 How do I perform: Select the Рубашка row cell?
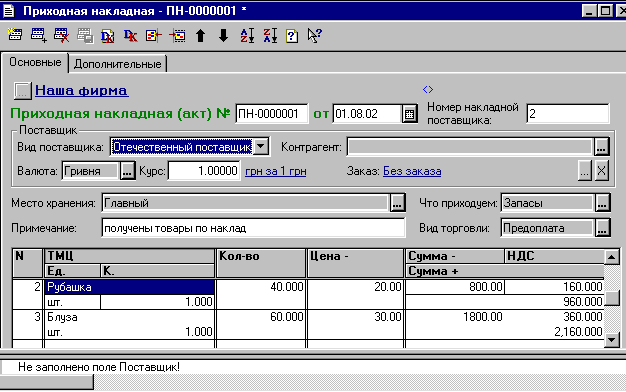coord(130,287)
